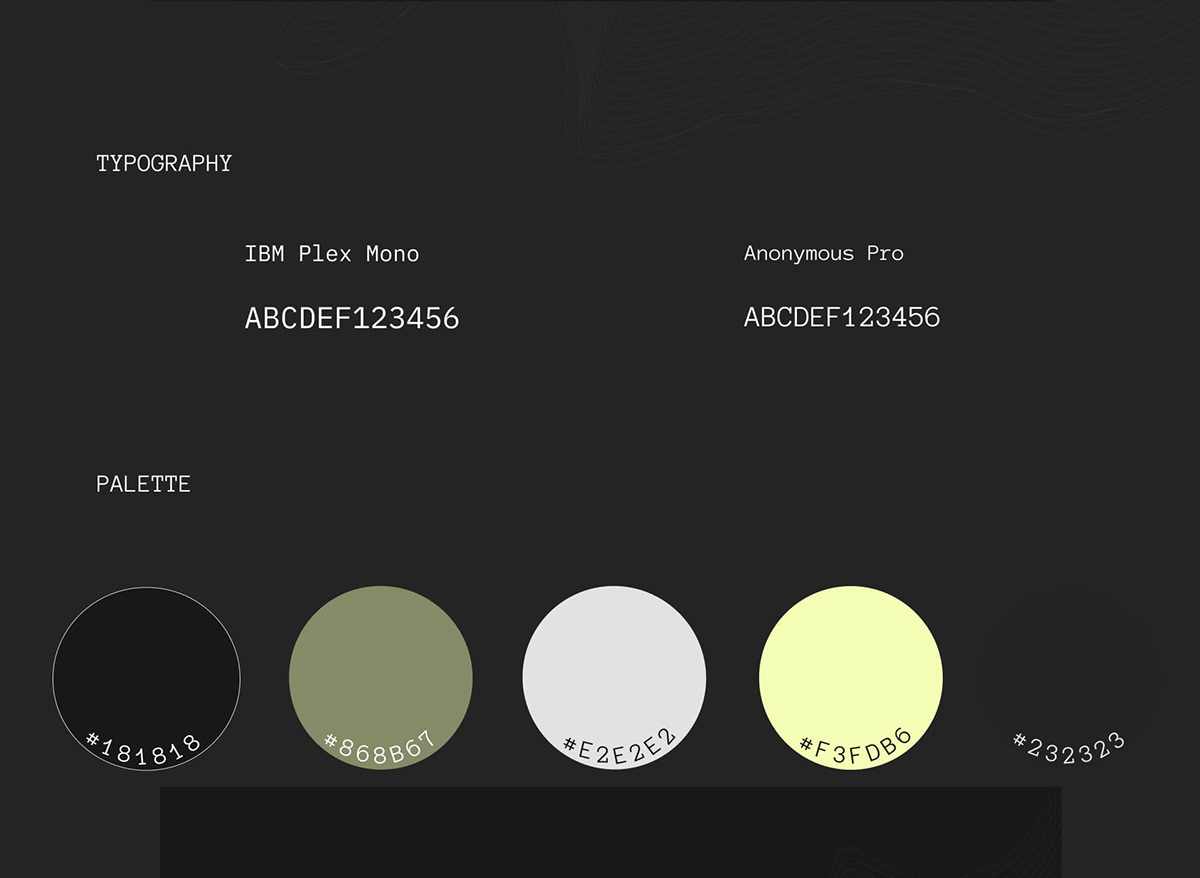Click the TYPOGRAPHY section heading
This screenshot has width=1200, height=878.
[x=163, y=163]
